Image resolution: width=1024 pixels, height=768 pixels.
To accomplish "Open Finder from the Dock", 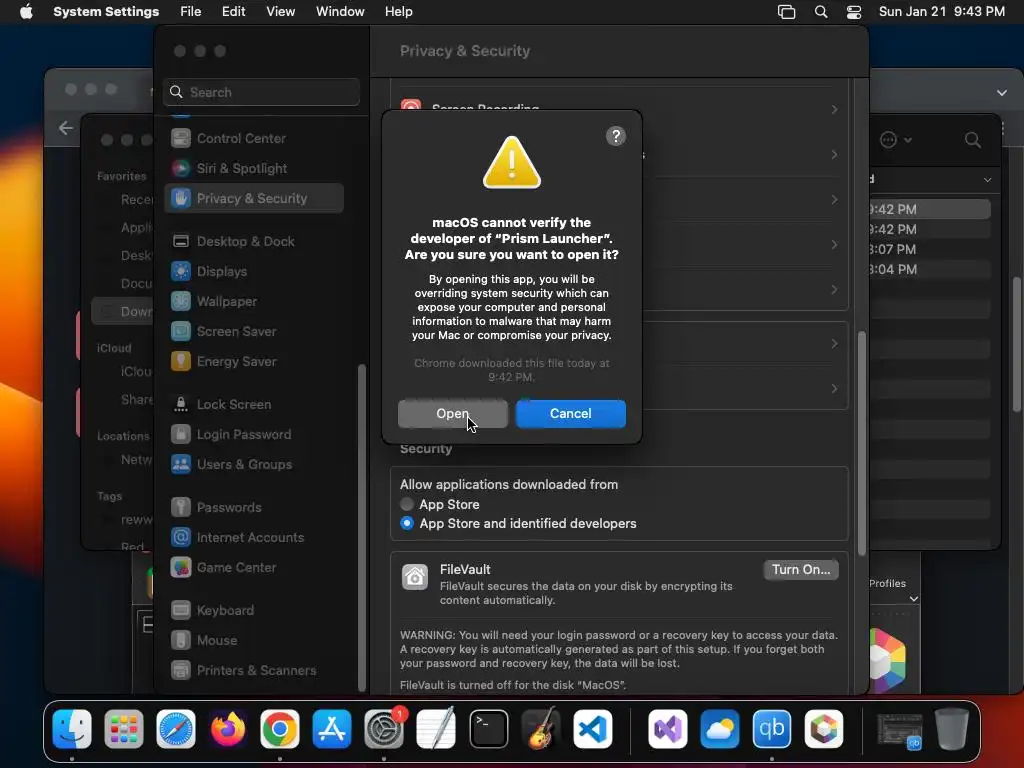I will [72, 729].
